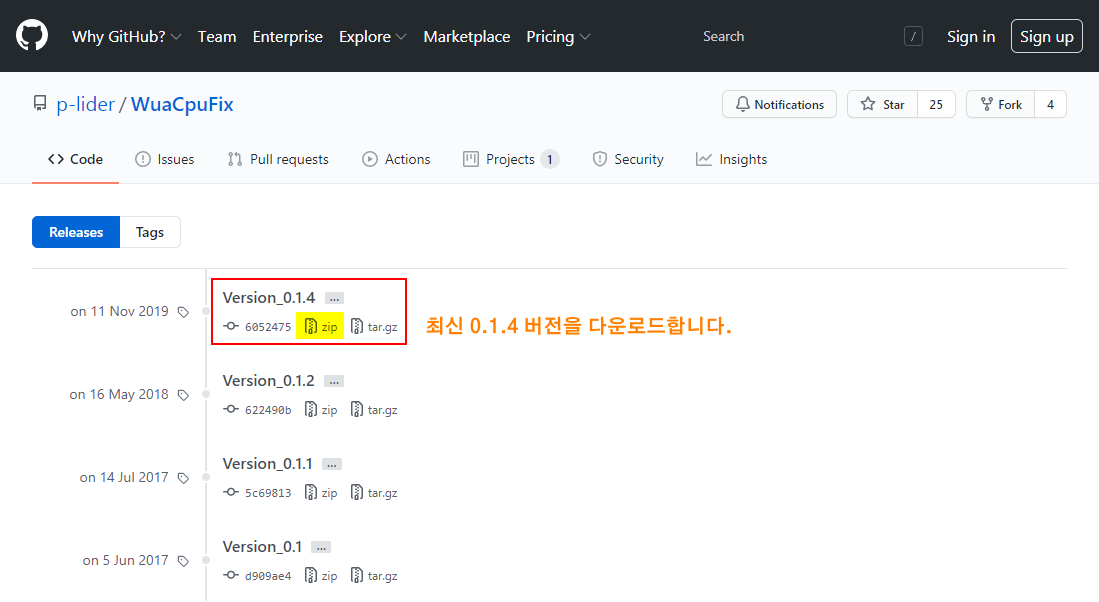Screen dimensions: 1099x602
Task: Open commit 622490b
Action: coord(268,410)
